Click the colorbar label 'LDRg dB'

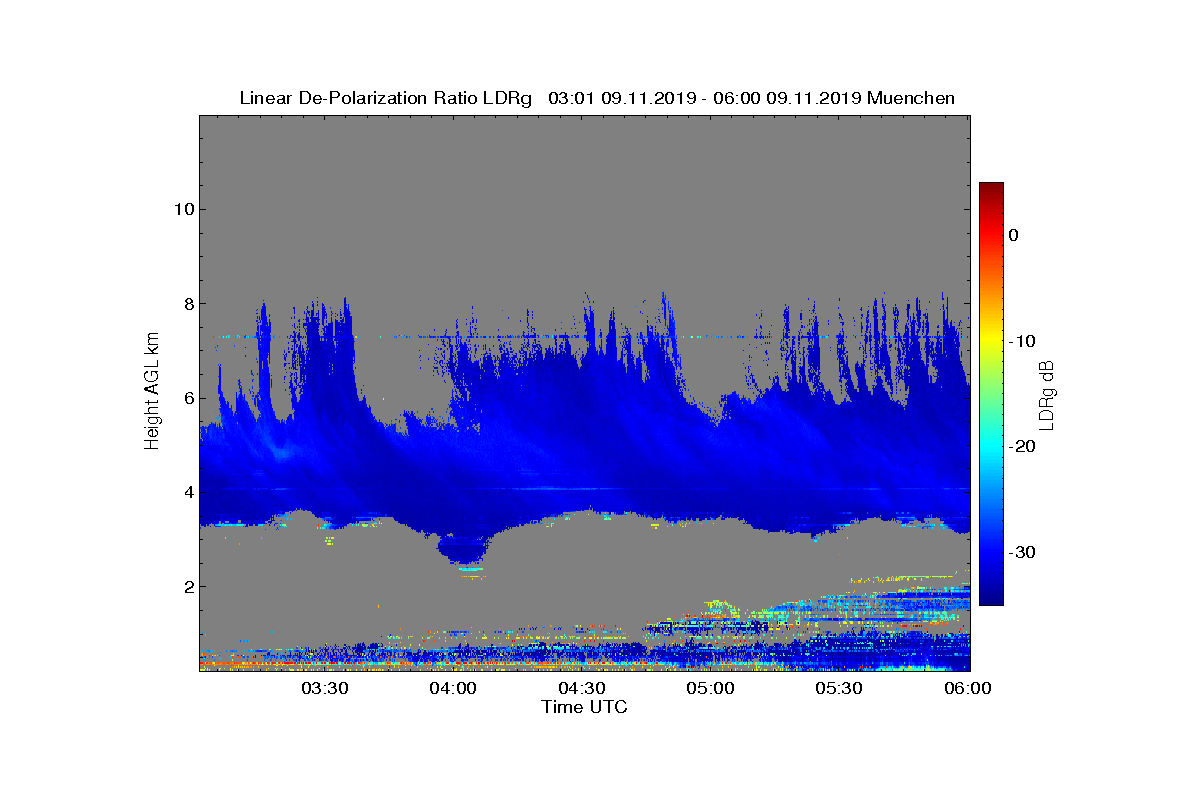coord(1046,394)
